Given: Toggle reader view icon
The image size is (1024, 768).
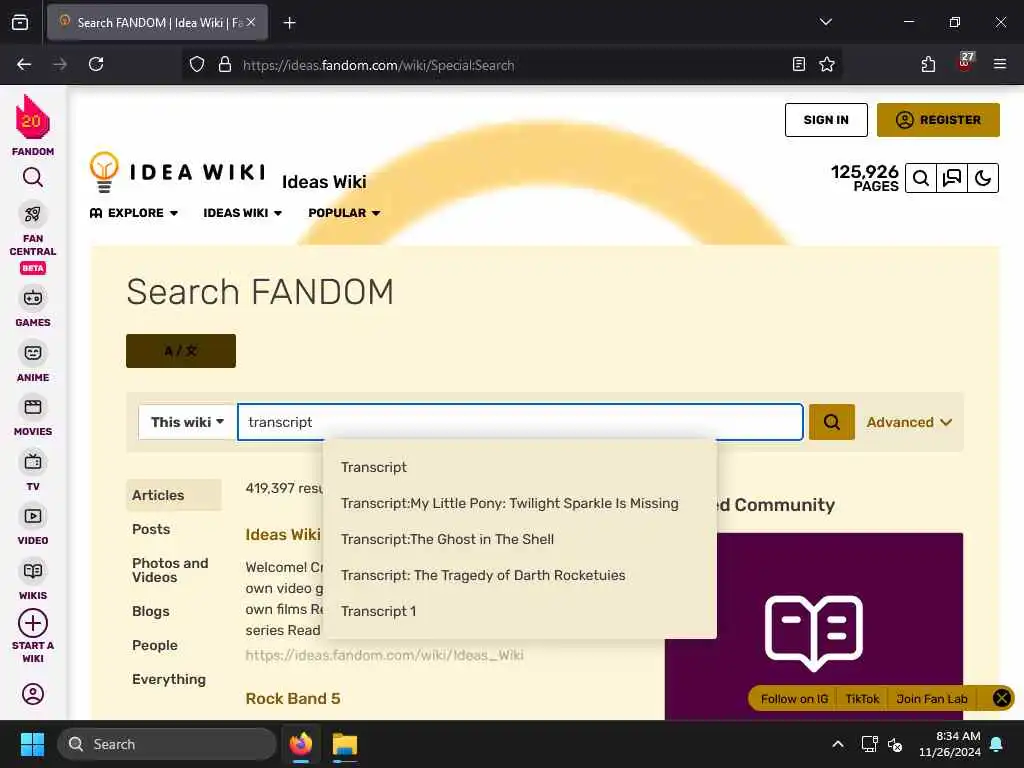Looking at the screenshot, I should click(x=798, y=64).
